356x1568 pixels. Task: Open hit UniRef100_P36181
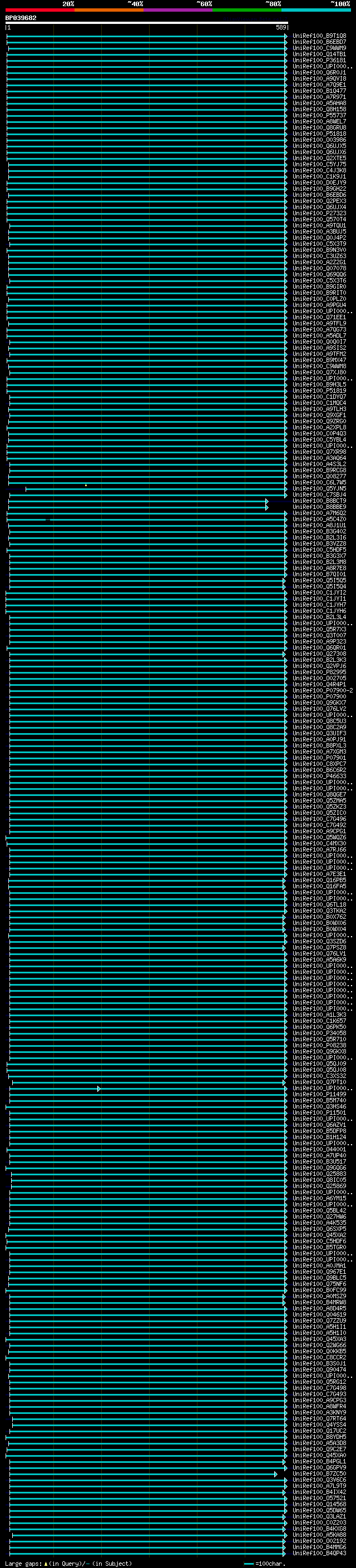[x=319, y=60]
